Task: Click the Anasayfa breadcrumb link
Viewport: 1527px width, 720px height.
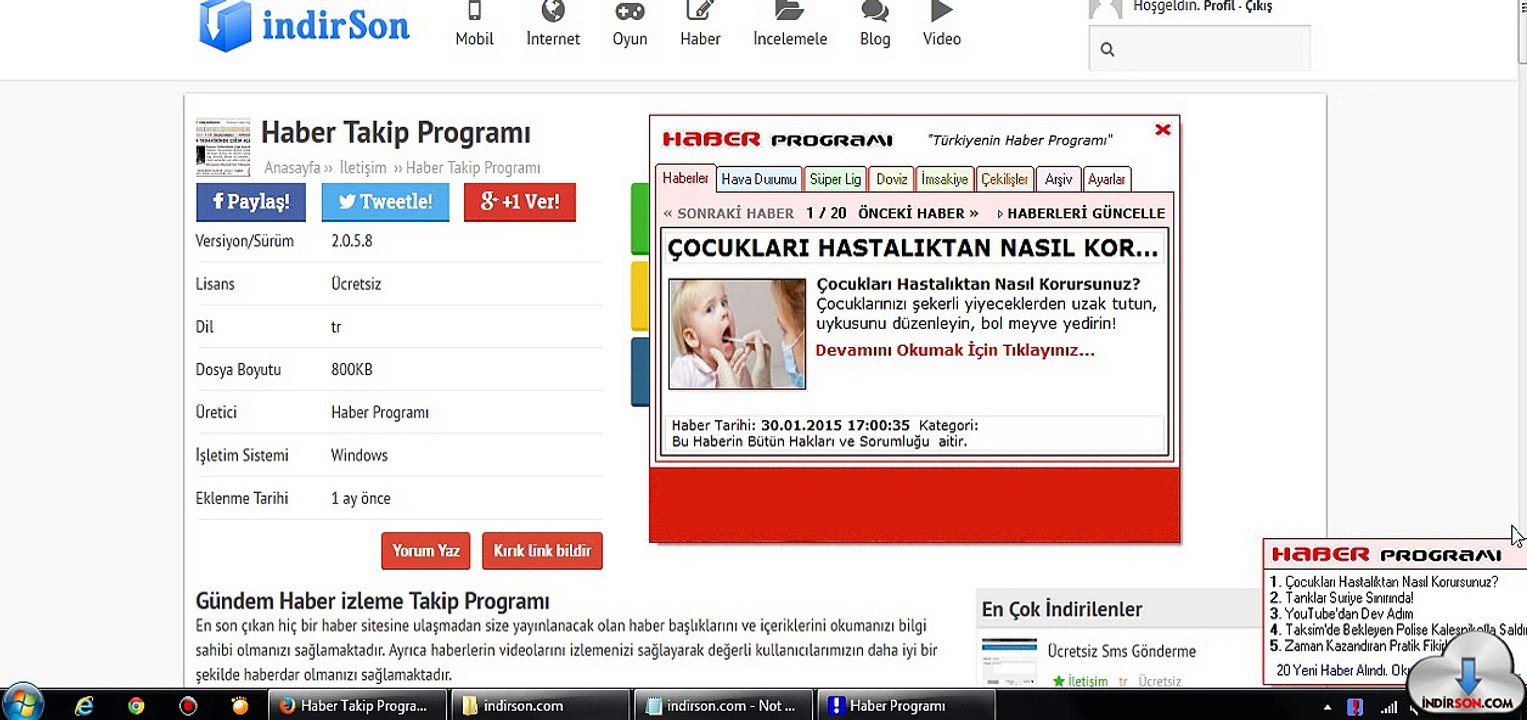Action: tap(292, 168)
